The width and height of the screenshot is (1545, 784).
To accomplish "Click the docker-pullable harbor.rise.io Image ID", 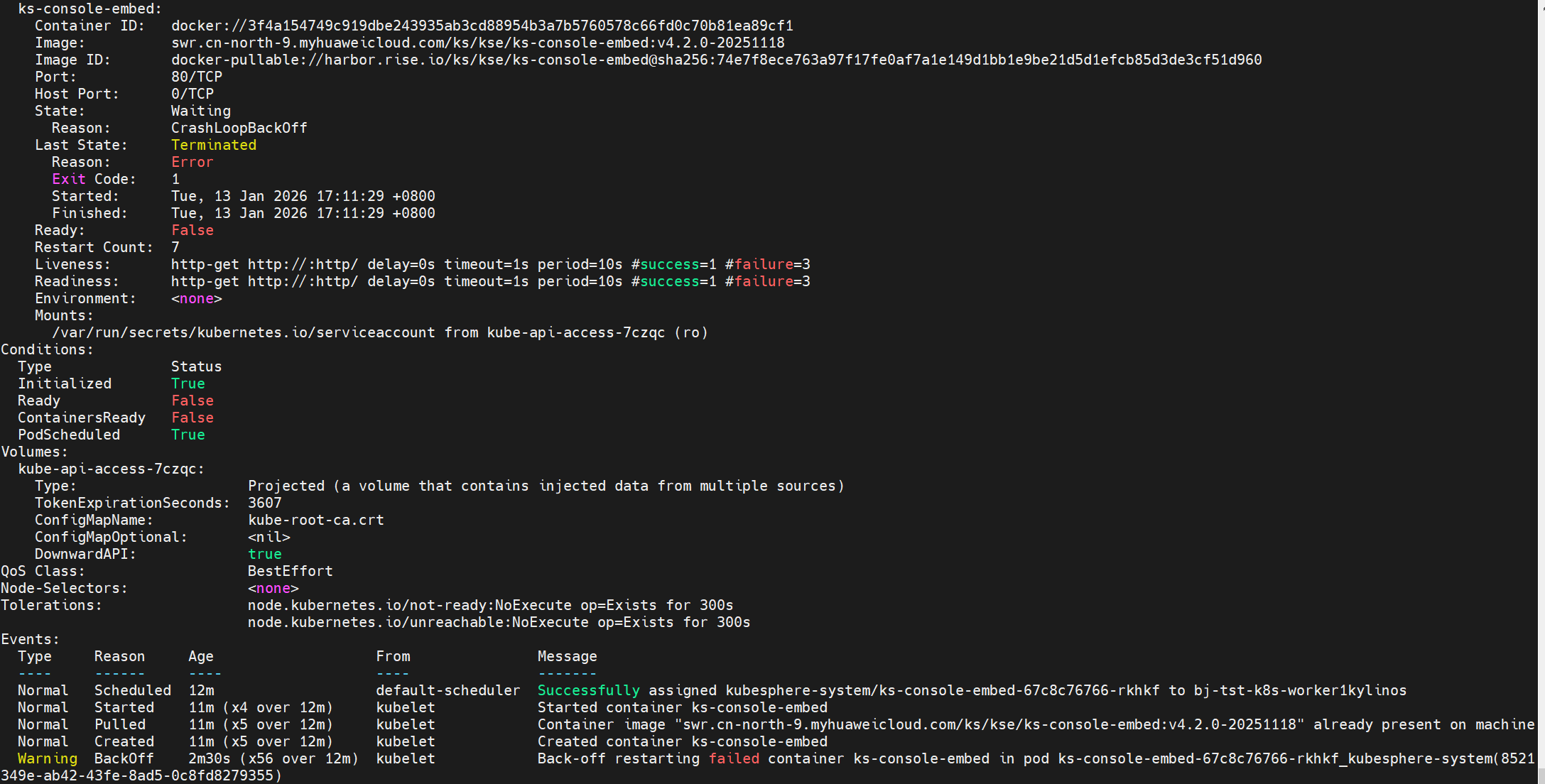I will pyautogui.click(x=716, y=60).
